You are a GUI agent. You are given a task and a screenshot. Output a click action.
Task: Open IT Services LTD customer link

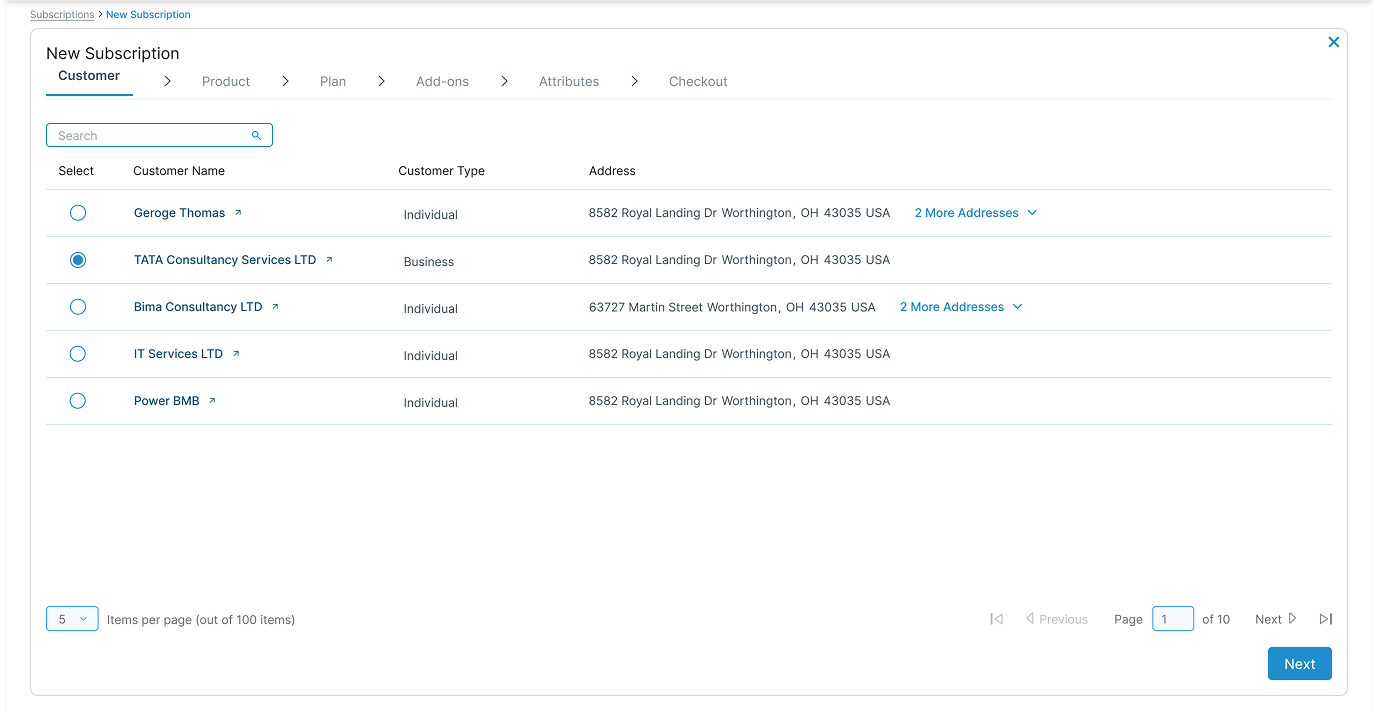tap(178, 354)
